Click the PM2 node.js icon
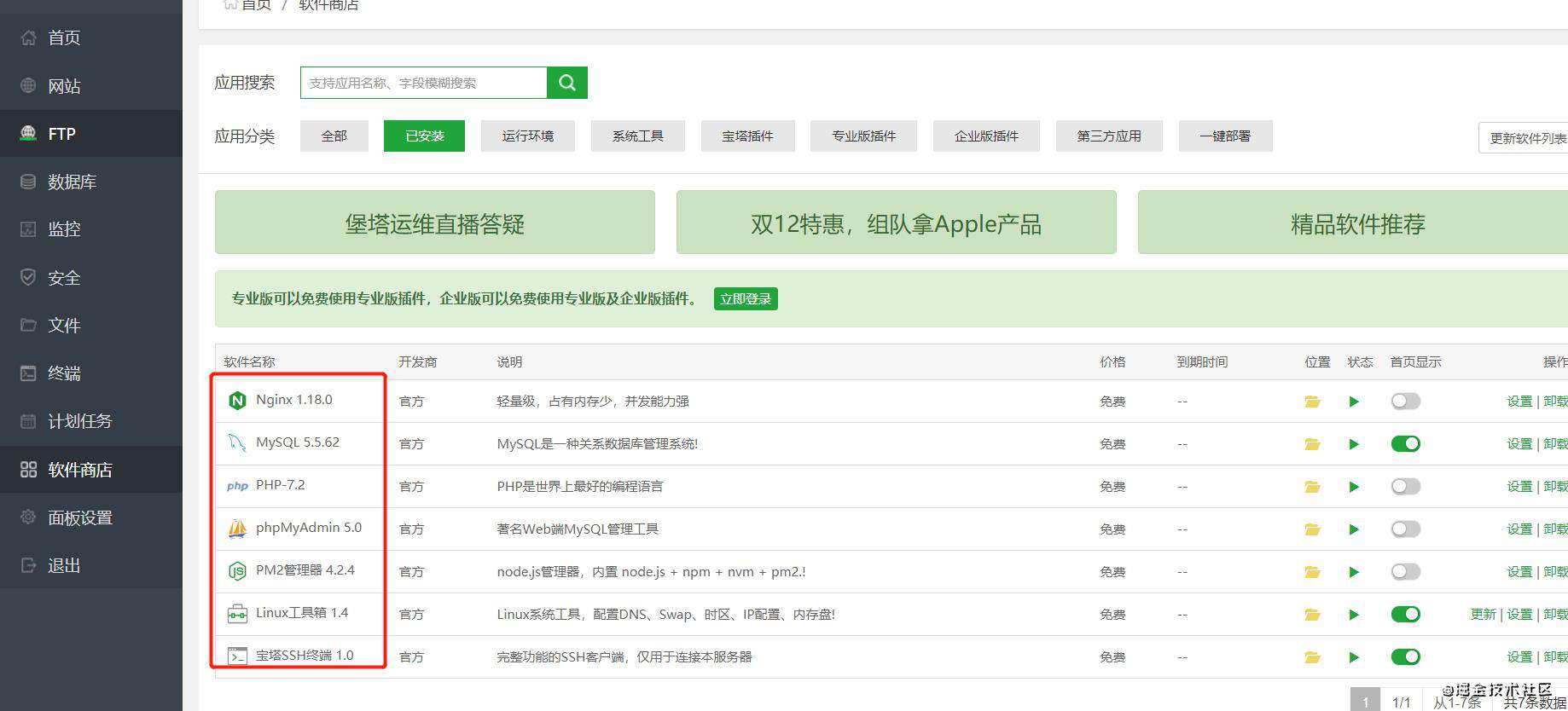Screen dimensions: 1568x711 tap(237, 571)
